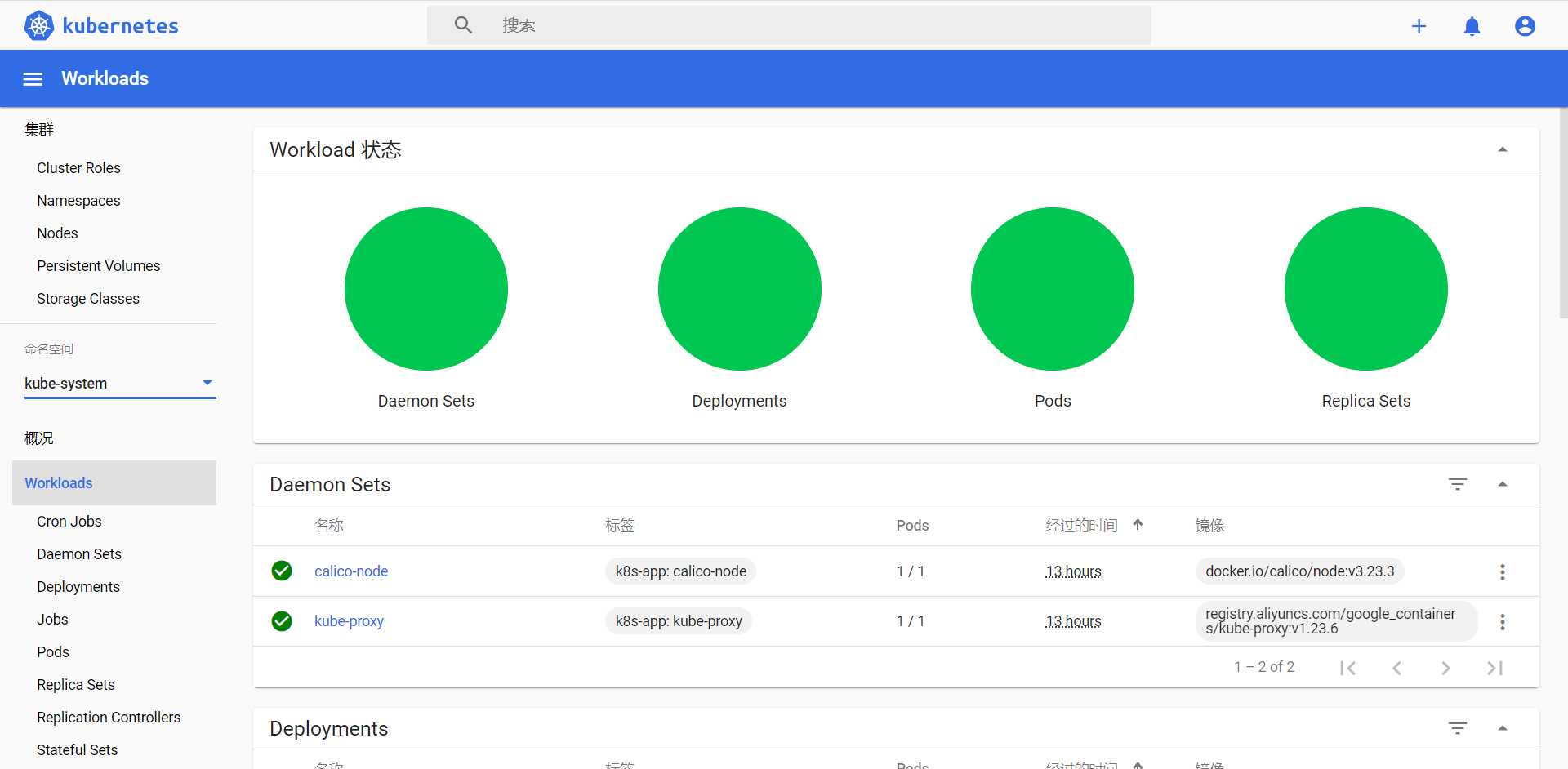Click kube-proxy:v1.23.6 registry image chip

(1337, 621)
